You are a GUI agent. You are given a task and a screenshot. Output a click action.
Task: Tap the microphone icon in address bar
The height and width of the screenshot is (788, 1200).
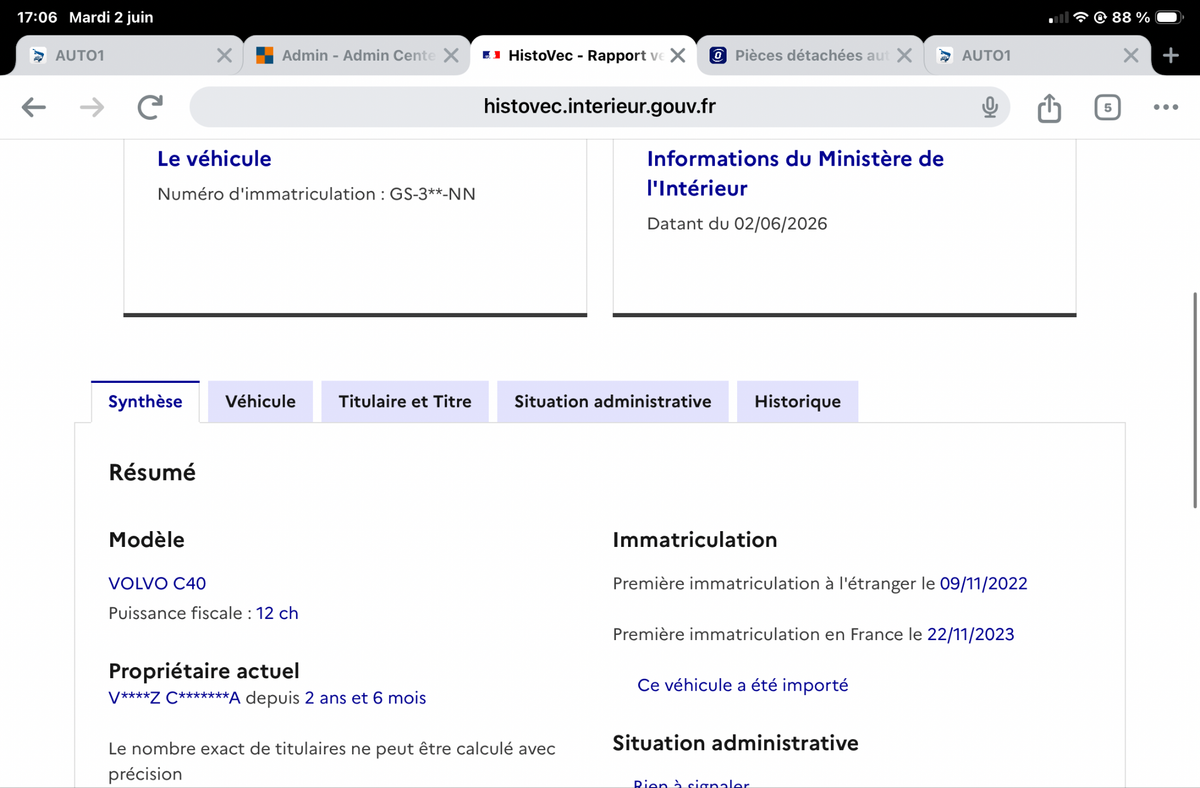coord(989,107)
